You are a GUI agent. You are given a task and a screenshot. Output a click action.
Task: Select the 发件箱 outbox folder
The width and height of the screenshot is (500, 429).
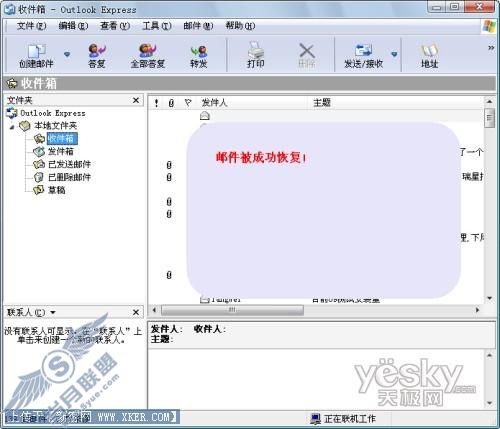pyautogui.click(x=61, y=151)
